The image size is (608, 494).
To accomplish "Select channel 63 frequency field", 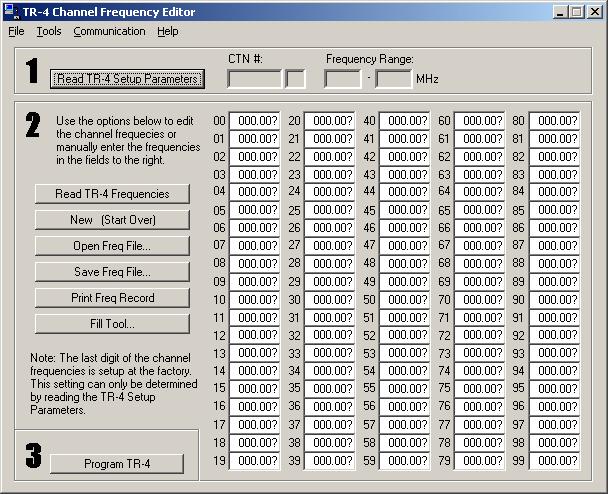I will 479,174.
